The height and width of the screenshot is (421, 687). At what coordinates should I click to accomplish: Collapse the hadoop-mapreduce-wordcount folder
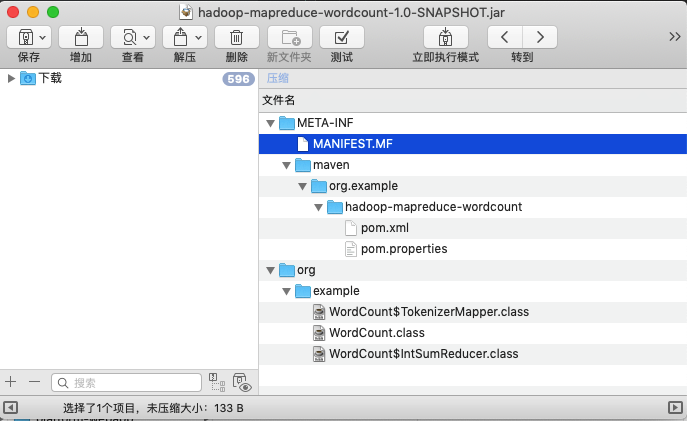point(319,208)
